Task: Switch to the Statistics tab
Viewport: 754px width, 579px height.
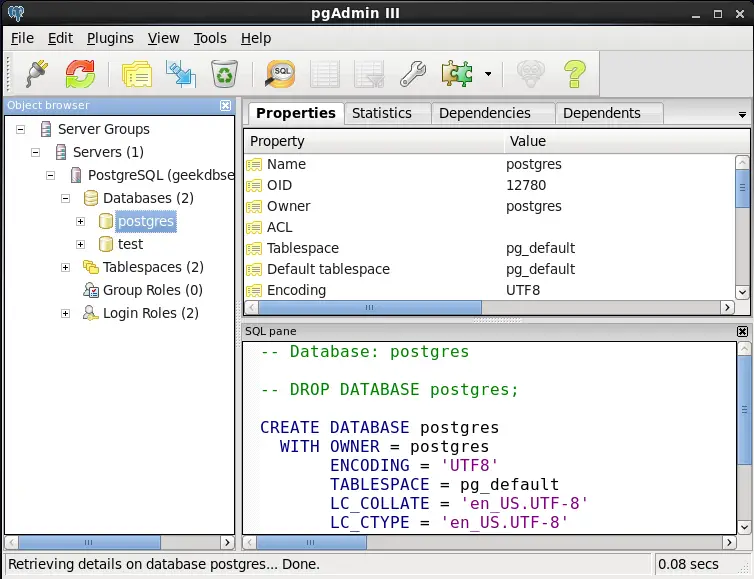Action: tap(387, 113)
